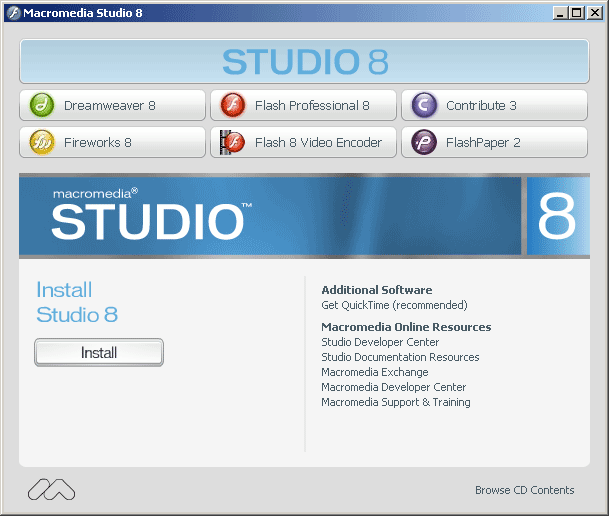Click the title bar application icon
609x516 pixels.
[13, 12]
